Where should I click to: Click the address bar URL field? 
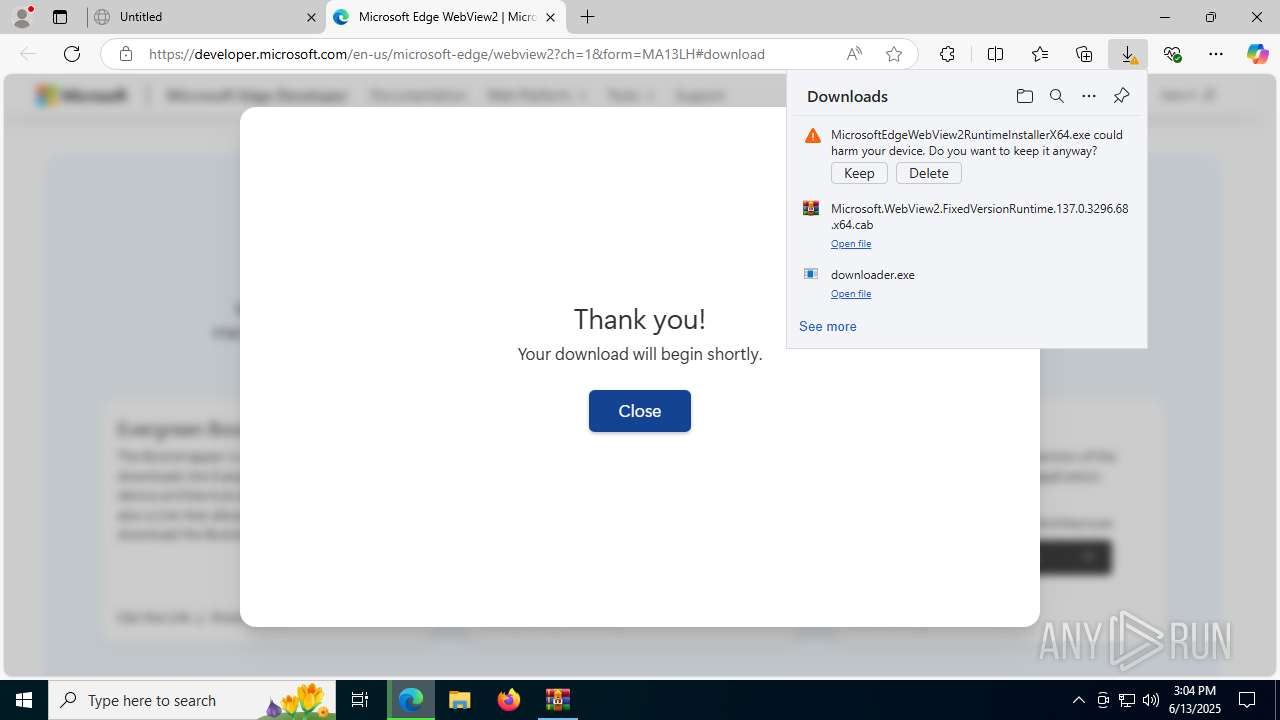pos(457,54)
